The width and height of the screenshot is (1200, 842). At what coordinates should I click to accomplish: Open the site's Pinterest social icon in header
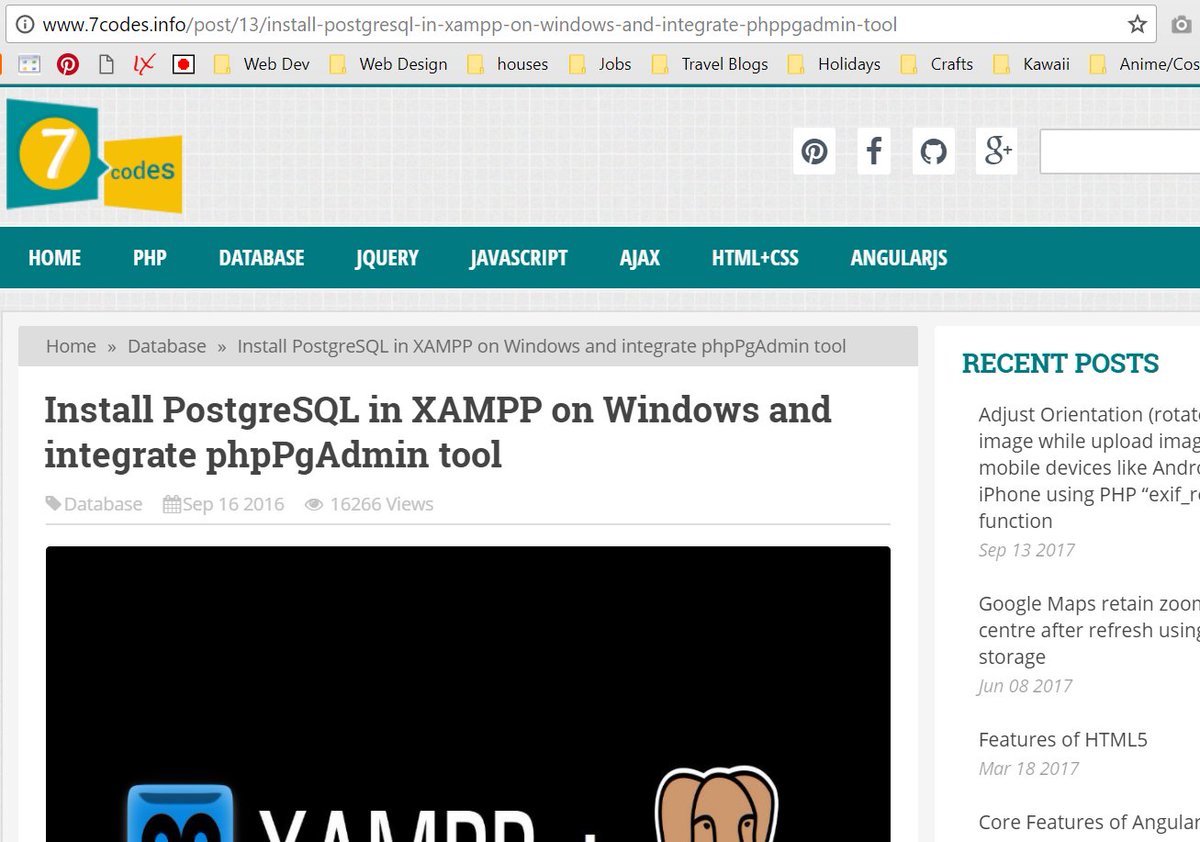point(815,152)
